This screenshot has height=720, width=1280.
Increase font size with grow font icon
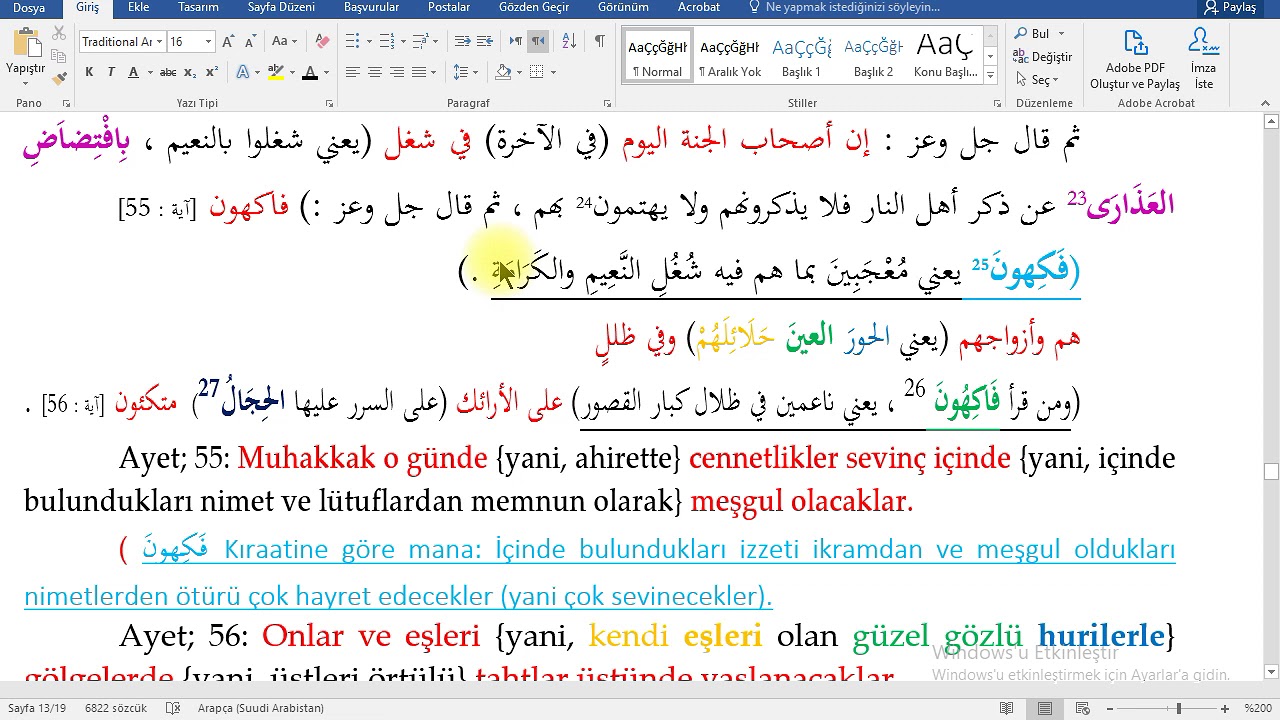pos(229,42)
